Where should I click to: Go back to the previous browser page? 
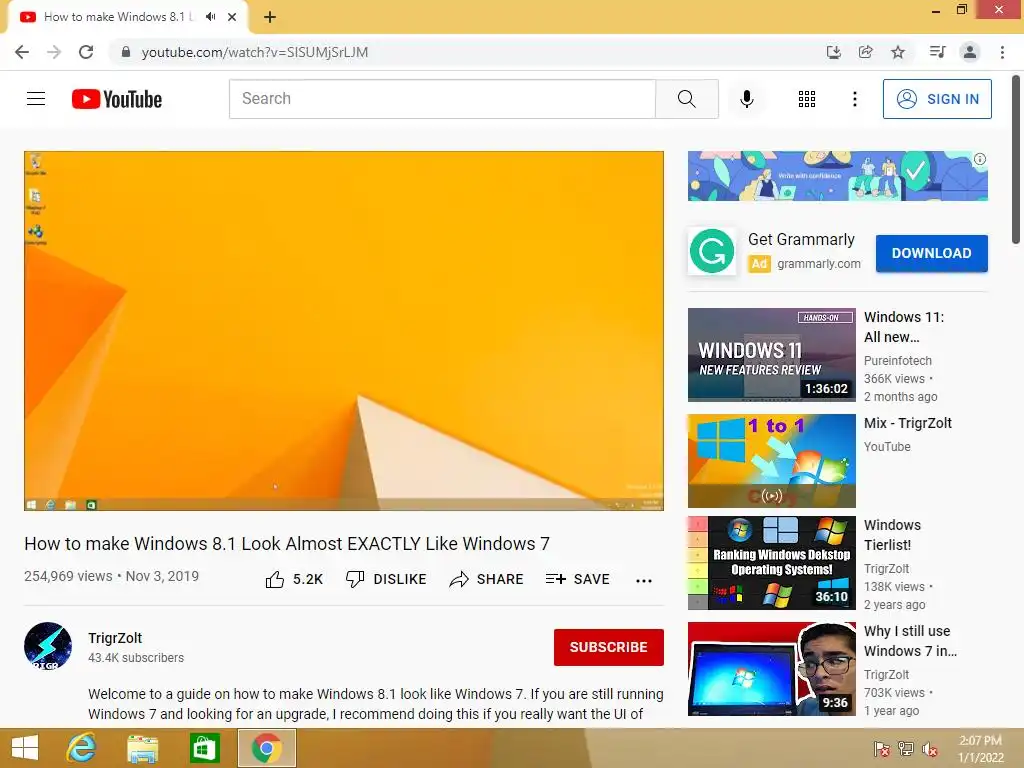coord(22,52)
